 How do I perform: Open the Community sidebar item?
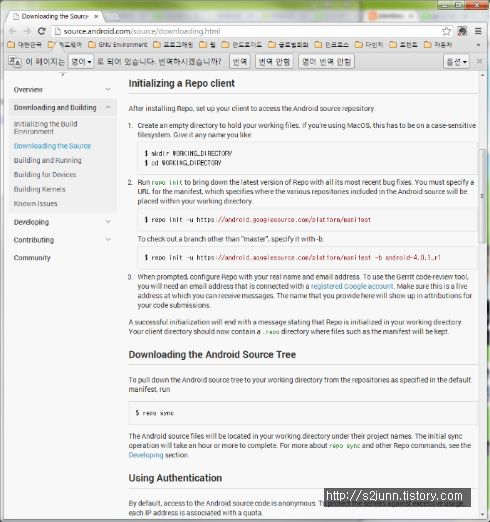32,258
